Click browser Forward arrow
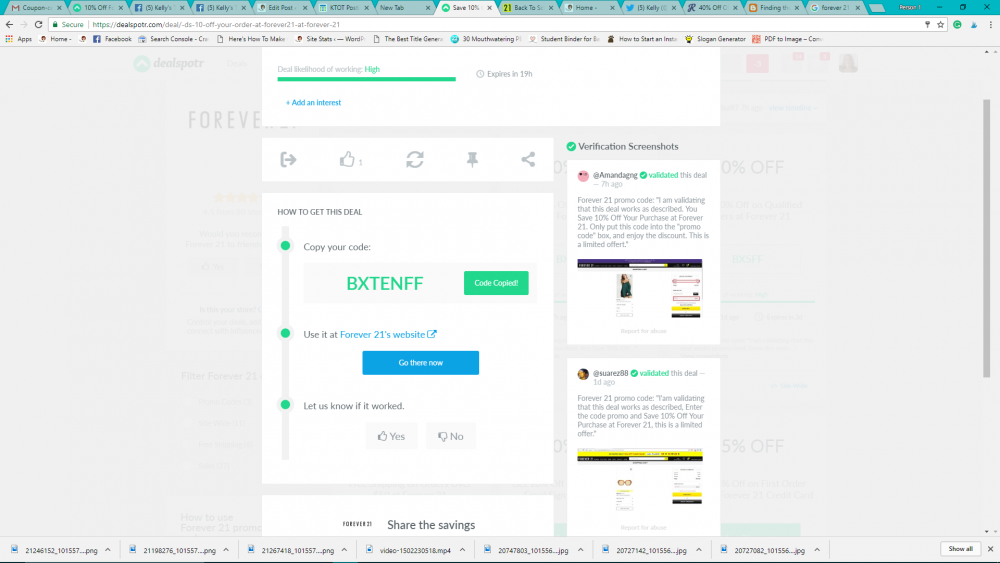The width and height of the screenshot is (1000, 563). (24, 24)
